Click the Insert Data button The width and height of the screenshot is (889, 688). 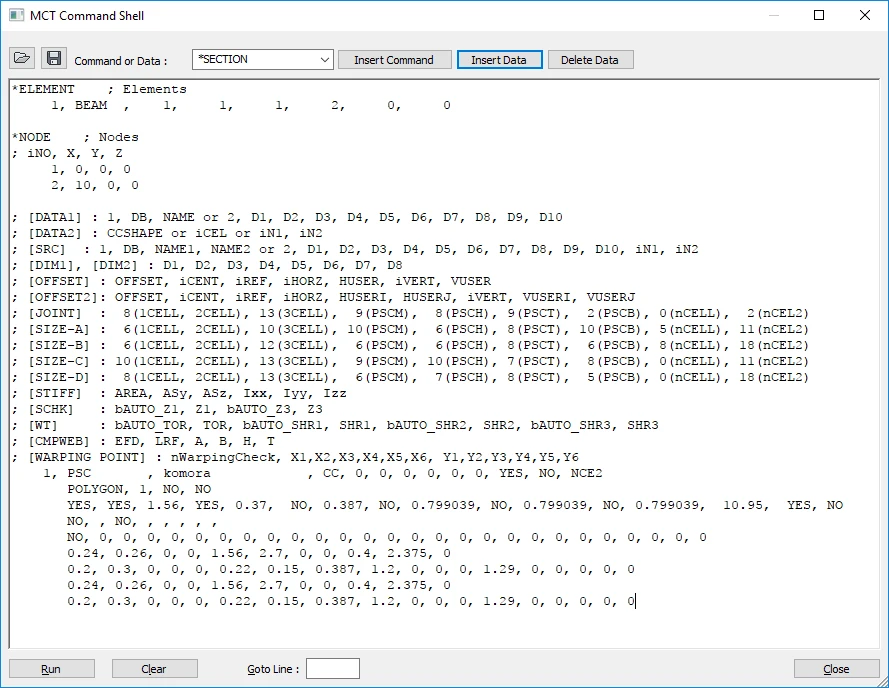tap(499, 60)
